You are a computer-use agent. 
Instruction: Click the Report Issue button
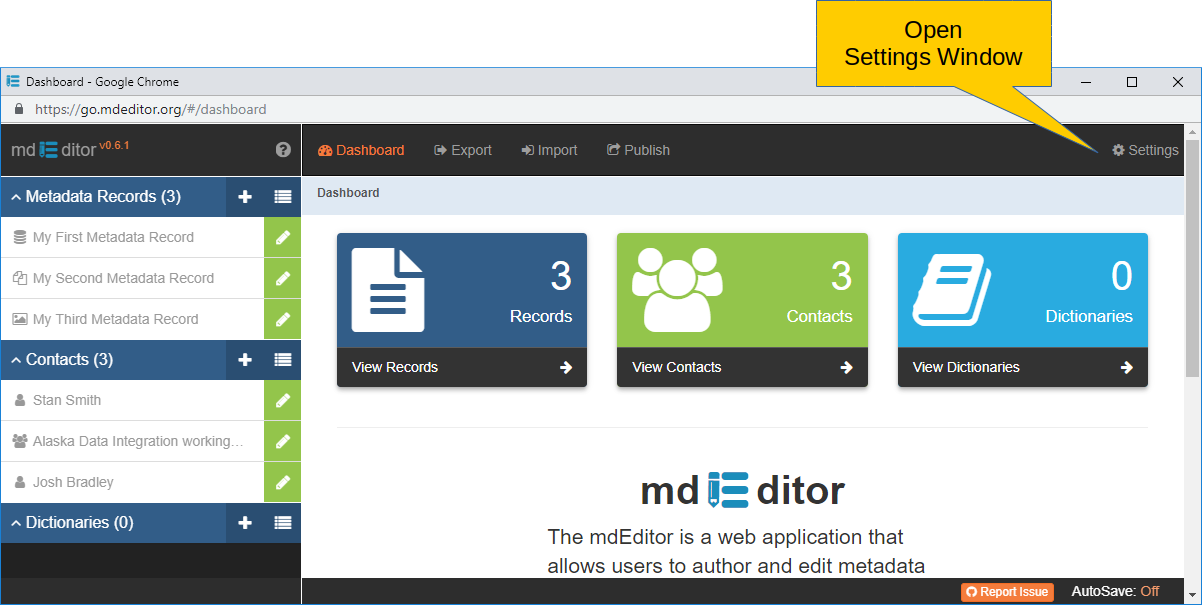point(1007,592)
